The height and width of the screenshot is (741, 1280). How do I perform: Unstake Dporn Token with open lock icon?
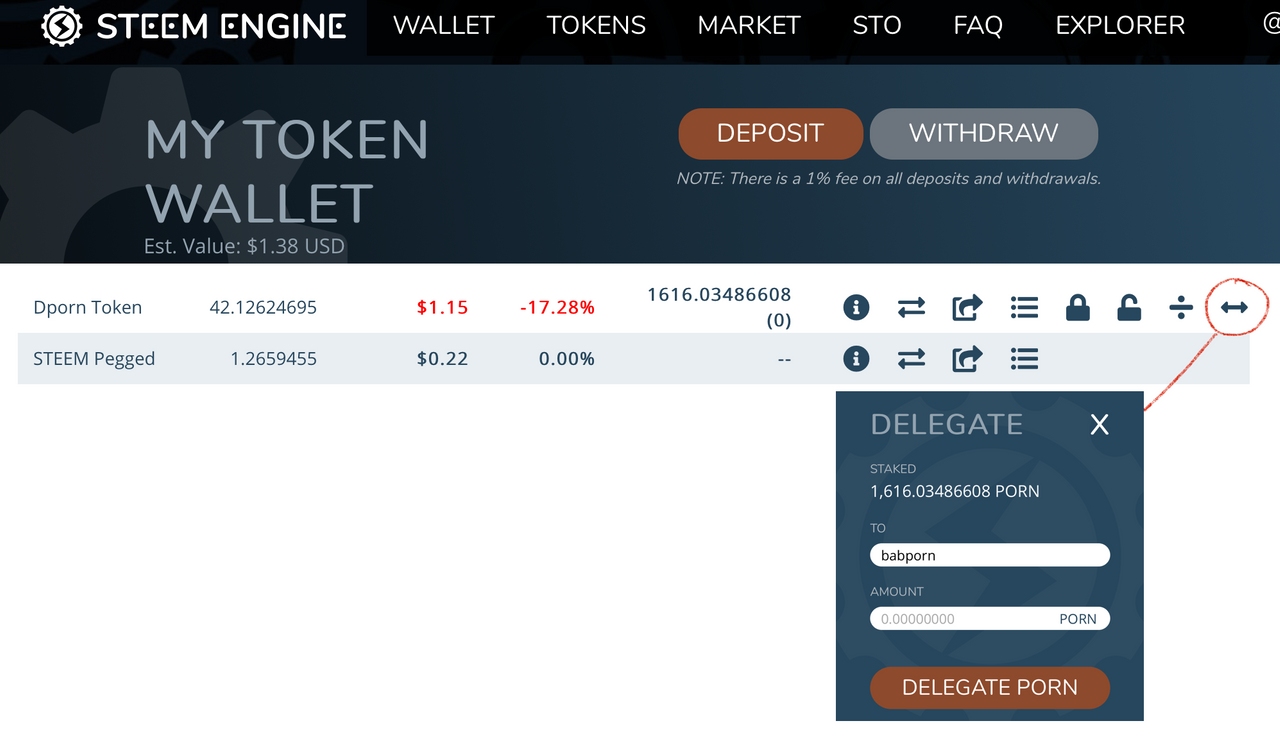[x=1129, y=308]
